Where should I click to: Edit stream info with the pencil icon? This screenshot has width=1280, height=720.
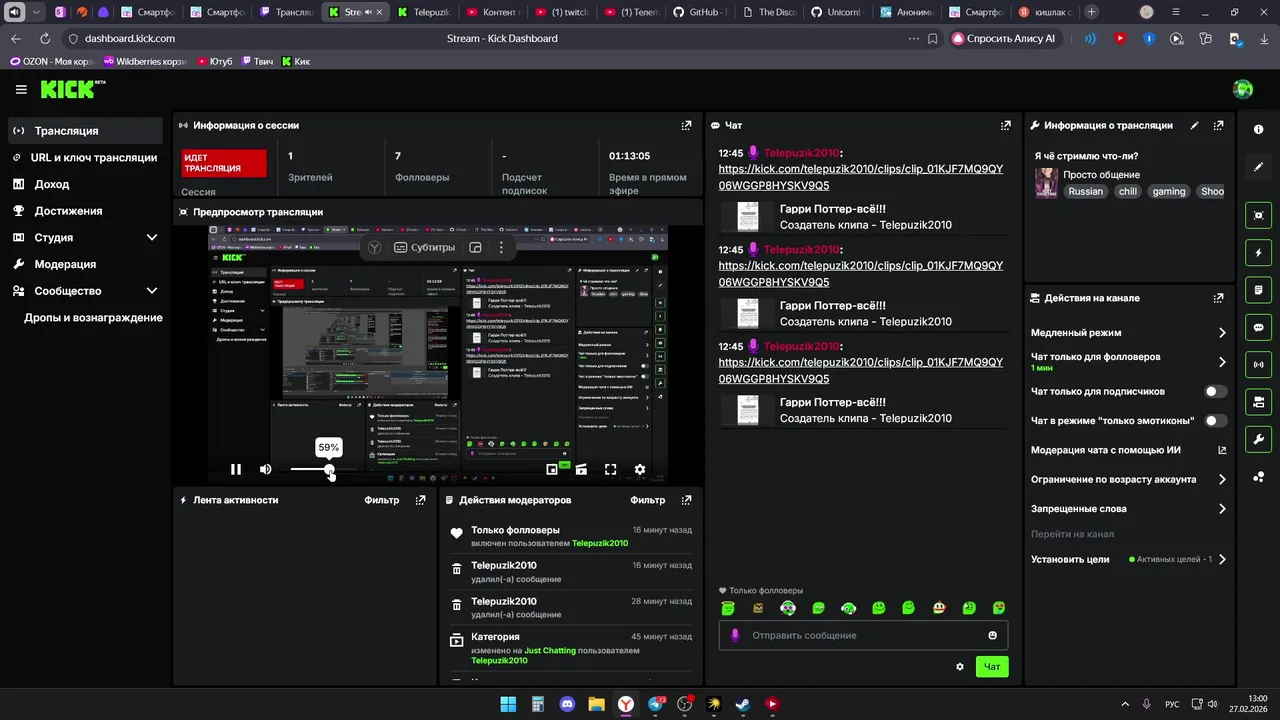point(1194,125)
